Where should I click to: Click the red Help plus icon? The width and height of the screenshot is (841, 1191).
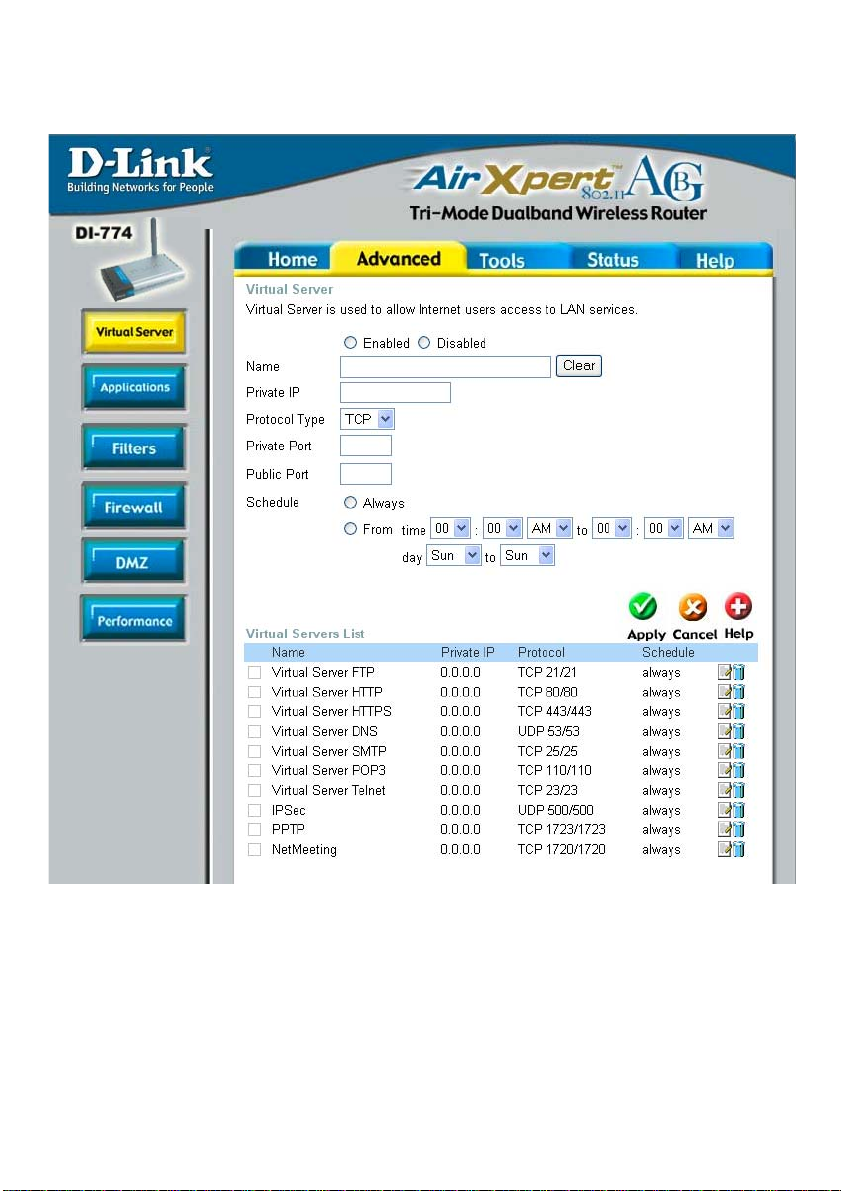point(738,606)
